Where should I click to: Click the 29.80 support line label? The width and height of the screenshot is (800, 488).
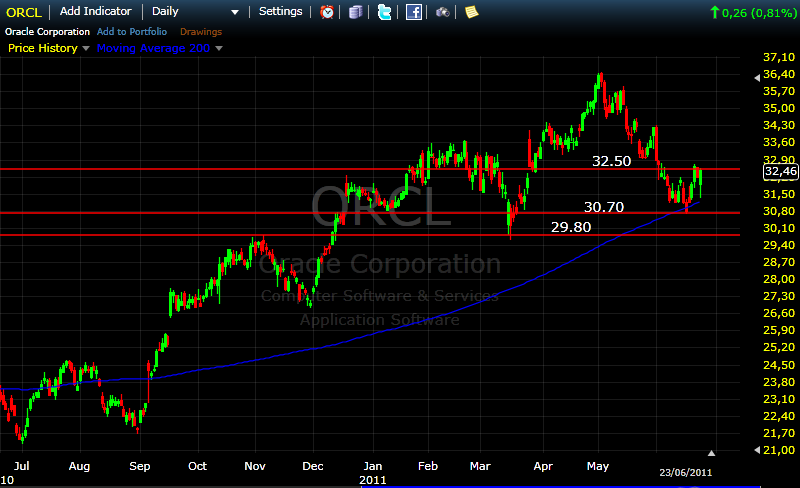click(x=571, y=227)
